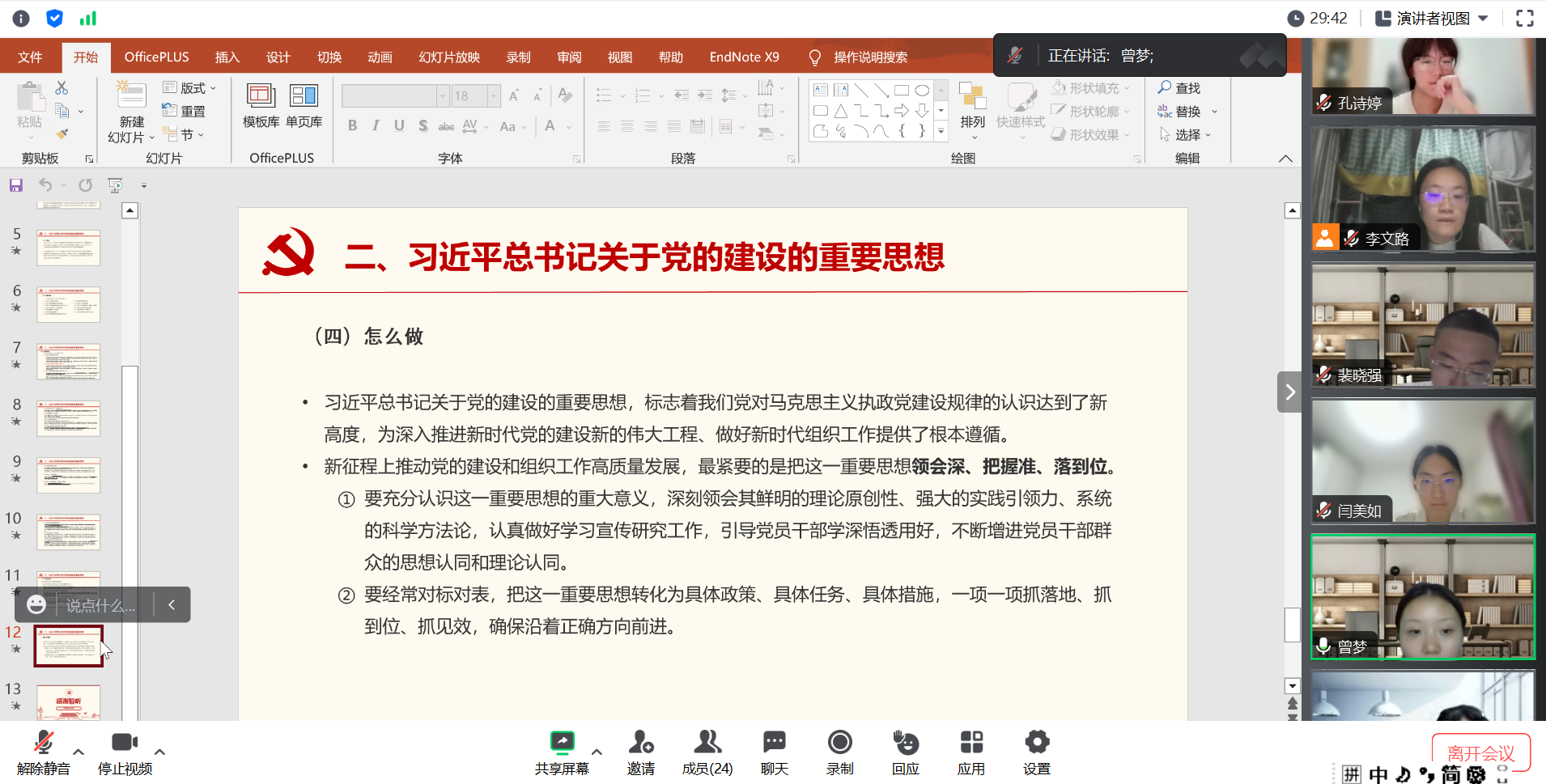Viewport: 1546px width, 784px height.
Task: Collapse the participant video side panel
Action: [1289, 392]
